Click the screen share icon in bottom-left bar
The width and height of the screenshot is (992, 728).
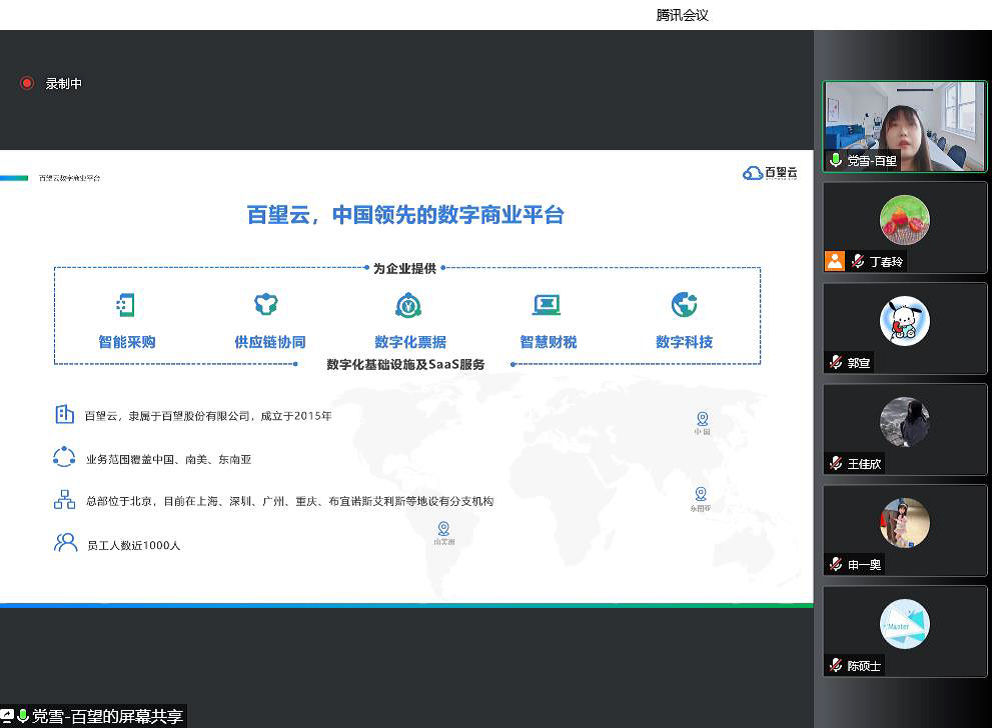click(x=8, y=716)
